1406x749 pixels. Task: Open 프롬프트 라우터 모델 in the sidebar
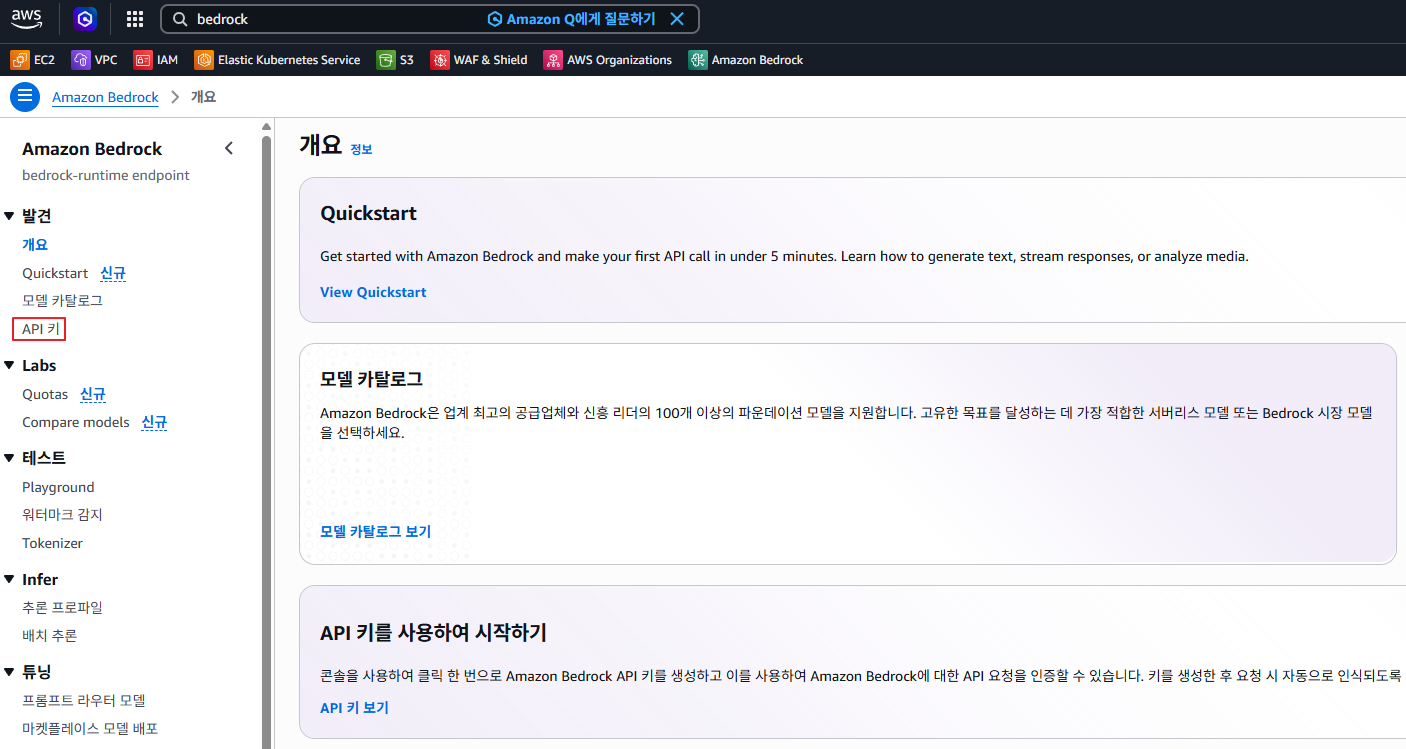click(x=84, y=700)
